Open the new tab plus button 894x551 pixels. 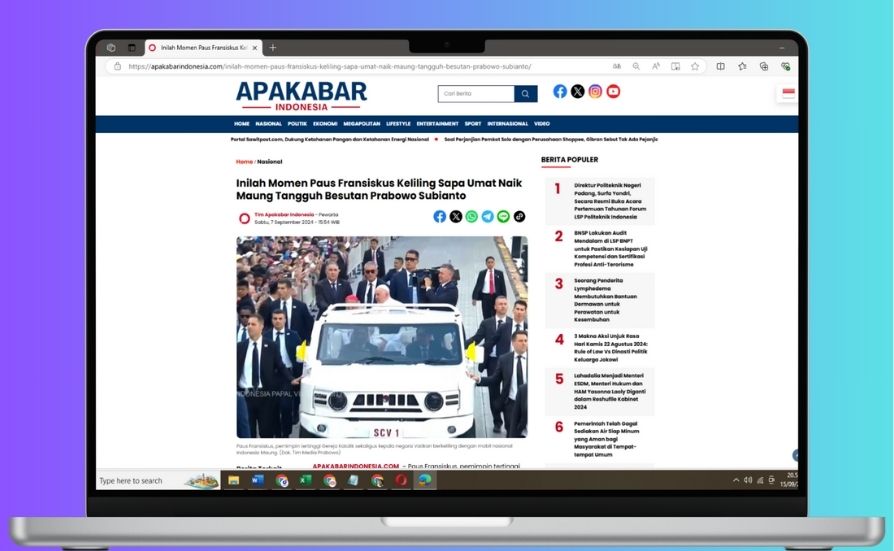point(273,47)
